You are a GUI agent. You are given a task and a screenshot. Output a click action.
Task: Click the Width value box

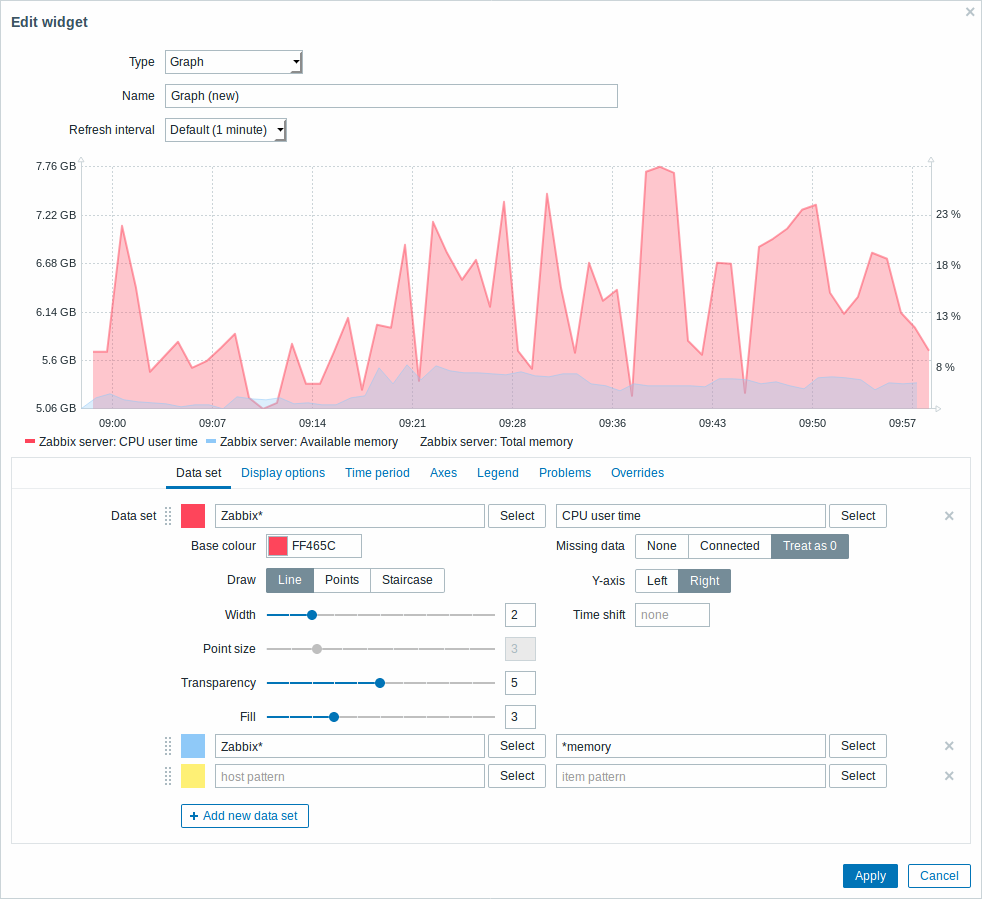pyautogui.click(x=520, y=615)
